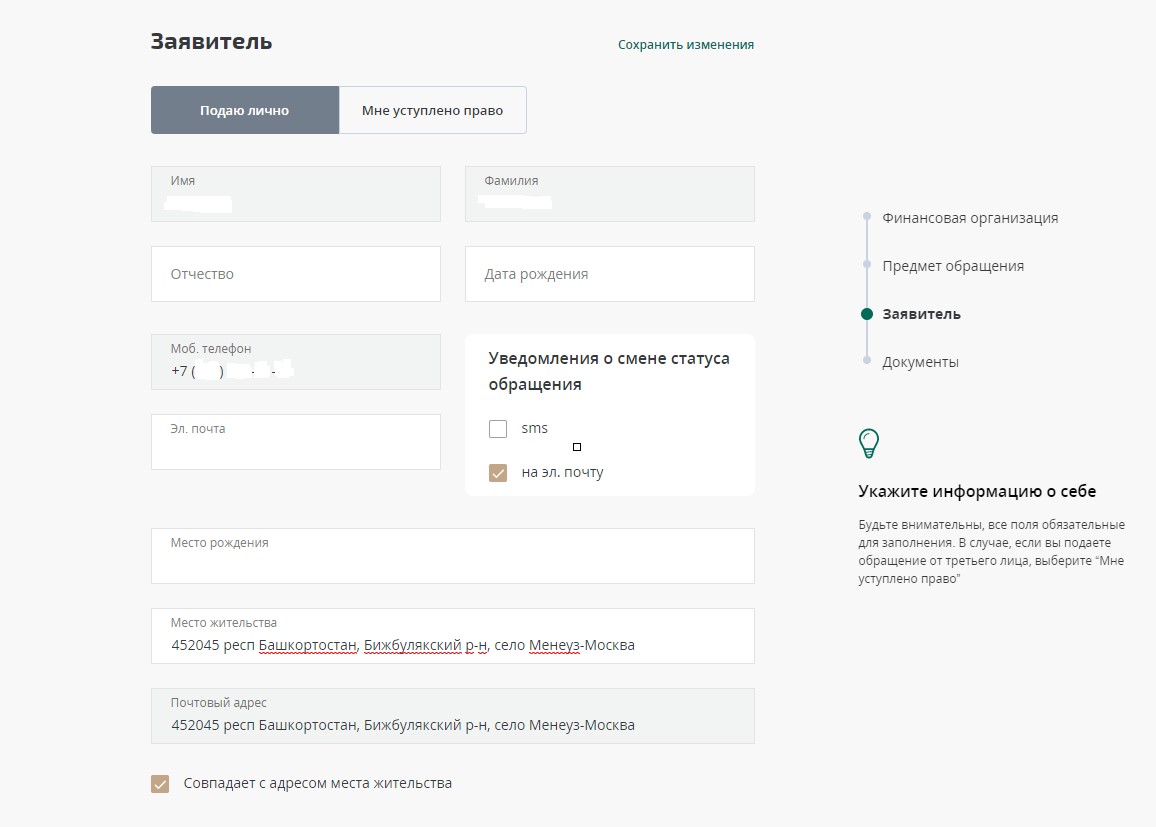Click into the 'Эл. почта' field
Screen dimensions: 1156x827
click(x=295, y=448)
